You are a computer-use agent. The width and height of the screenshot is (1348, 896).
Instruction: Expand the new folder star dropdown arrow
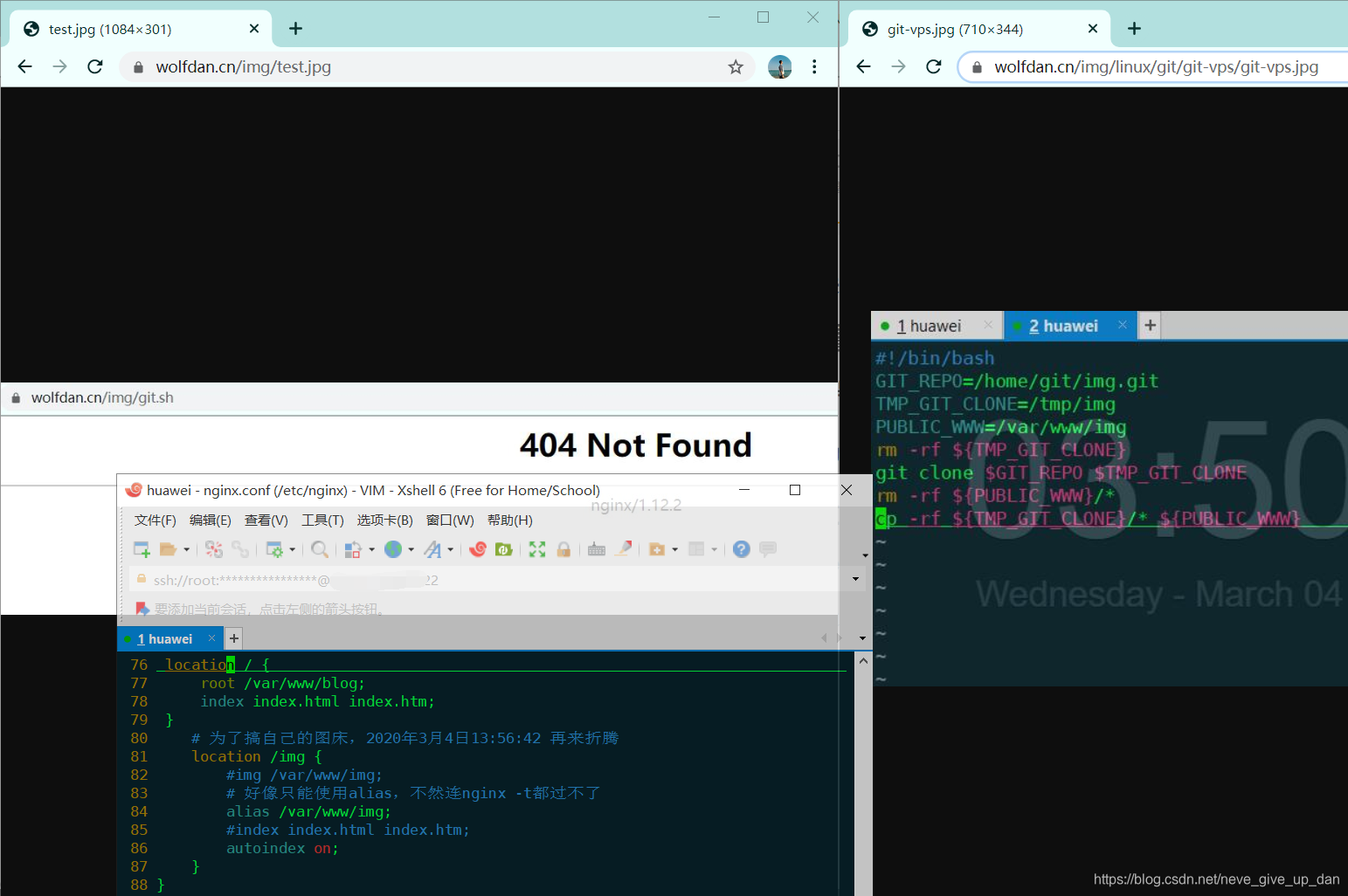[674, 549]
